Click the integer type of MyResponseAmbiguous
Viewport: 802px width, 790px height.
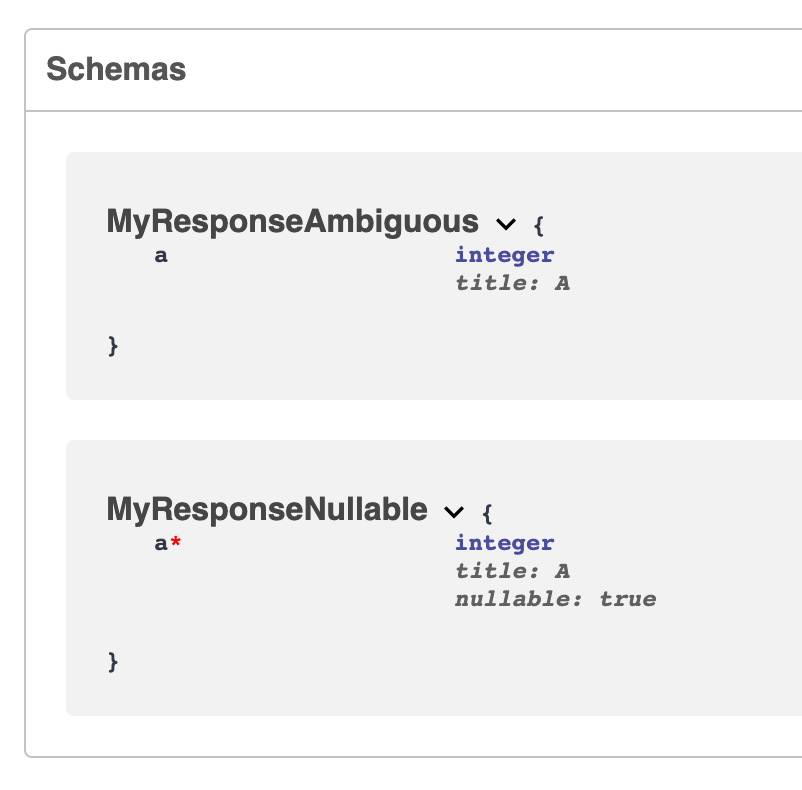[x=504, y=255]
